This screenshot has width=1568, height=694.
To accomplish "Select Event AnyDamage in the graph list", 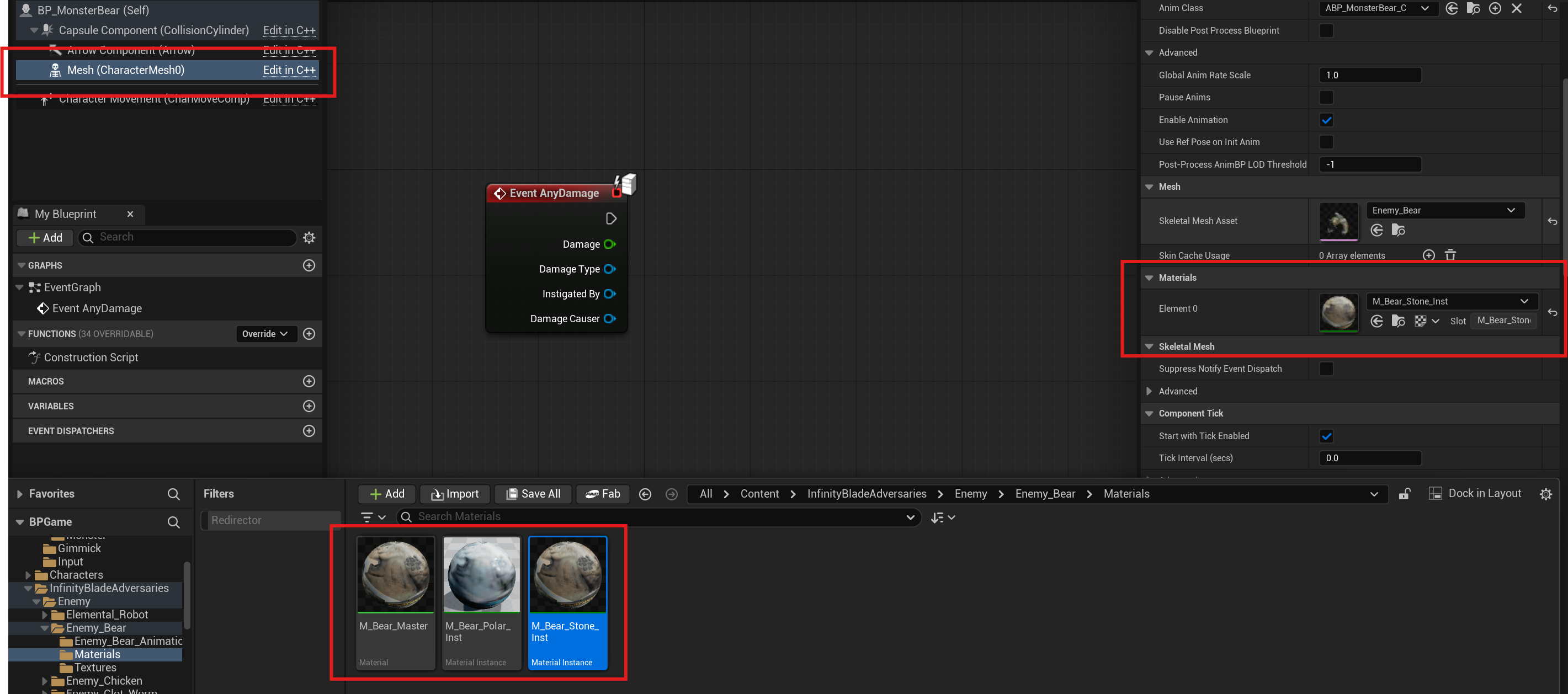I will coord(97,308).
